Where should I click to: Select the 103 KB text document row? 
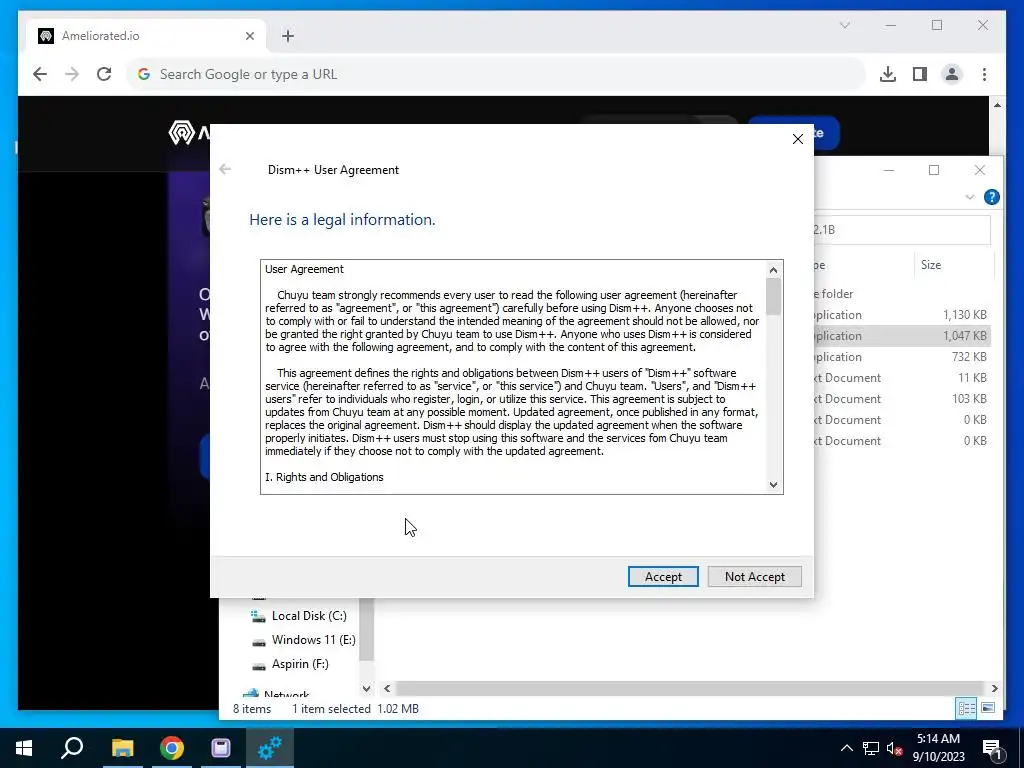pyautogui.click(x=903, y=398)
